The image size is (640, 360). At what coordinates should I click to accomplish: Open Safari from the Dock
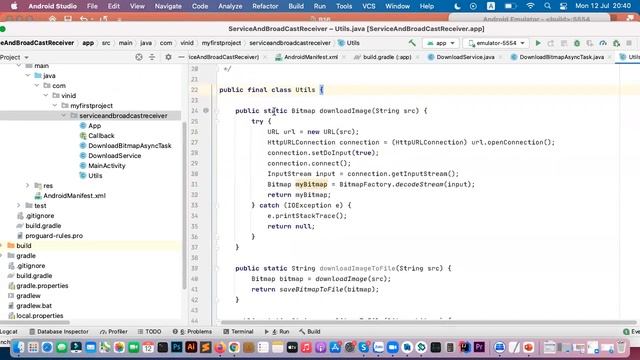47,347
